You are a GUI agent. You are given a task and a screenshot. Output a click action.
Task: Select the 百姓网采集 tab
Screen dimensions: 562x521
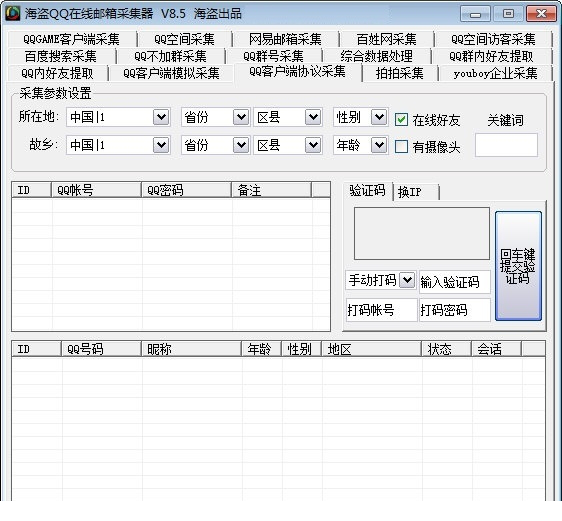pyautogui.click(x=386, y=39)
